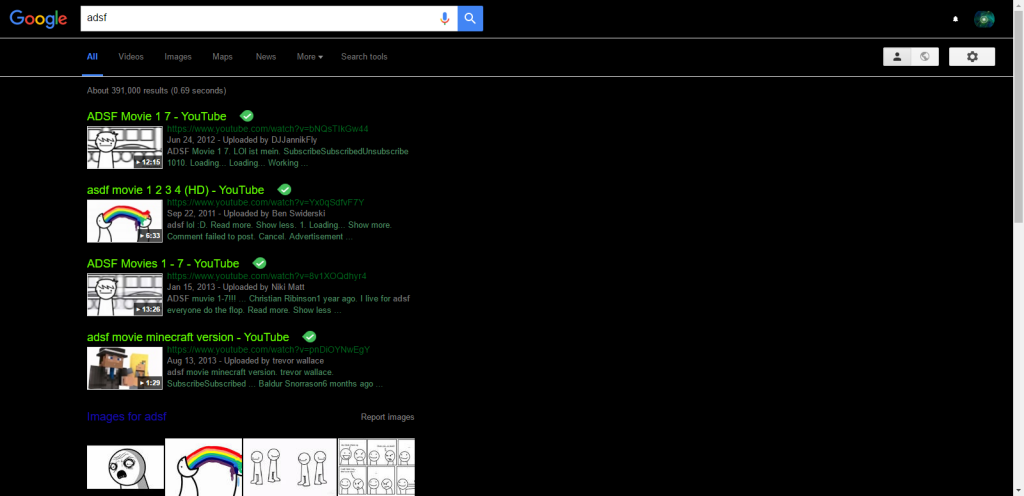
Task: Play the 13:26 video thumbnail
Action: pyautogui.click(x=125, y=295)
